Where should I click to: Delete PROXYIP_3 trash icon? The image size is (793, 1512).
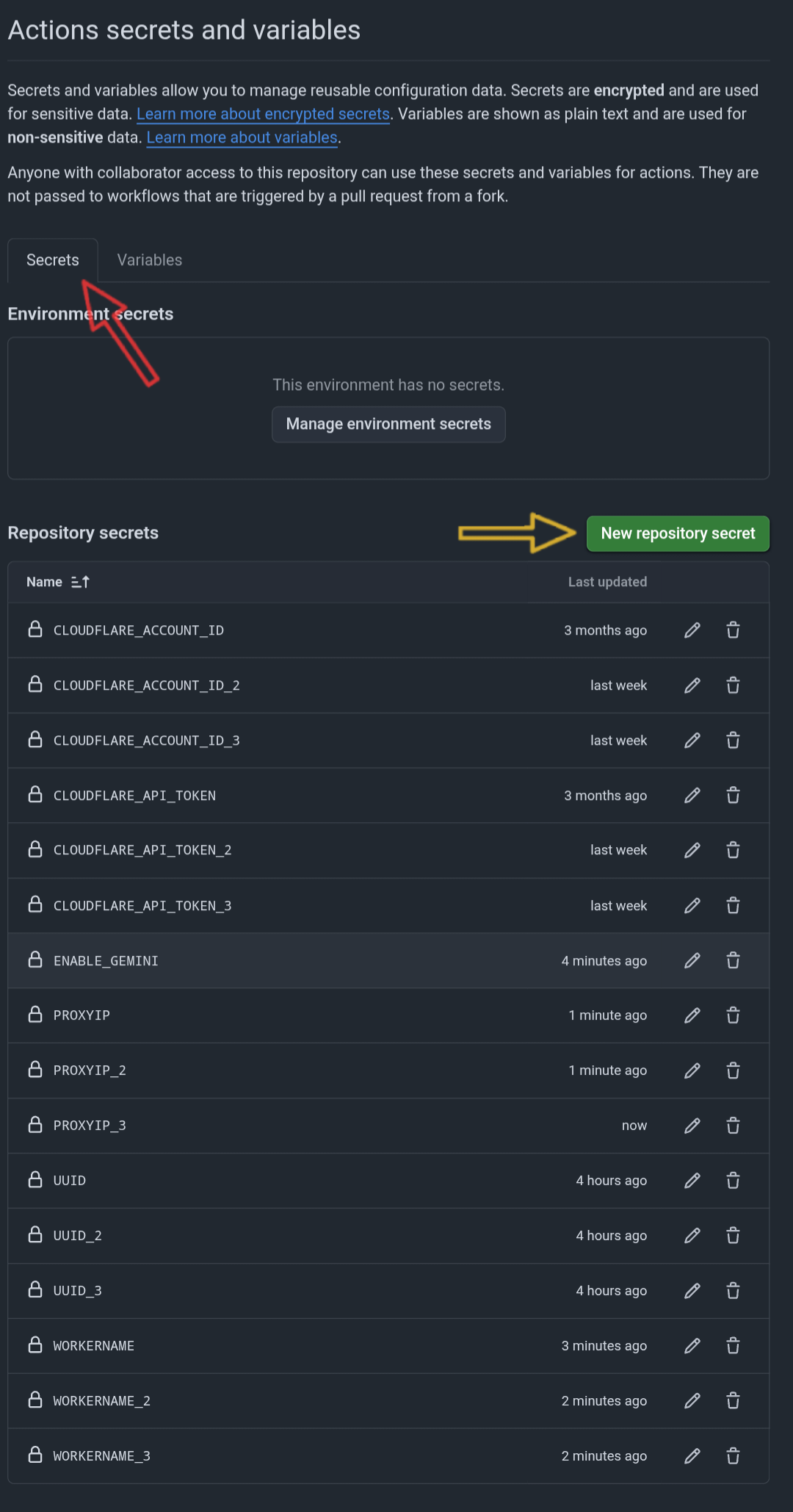tap(733, 1126)
